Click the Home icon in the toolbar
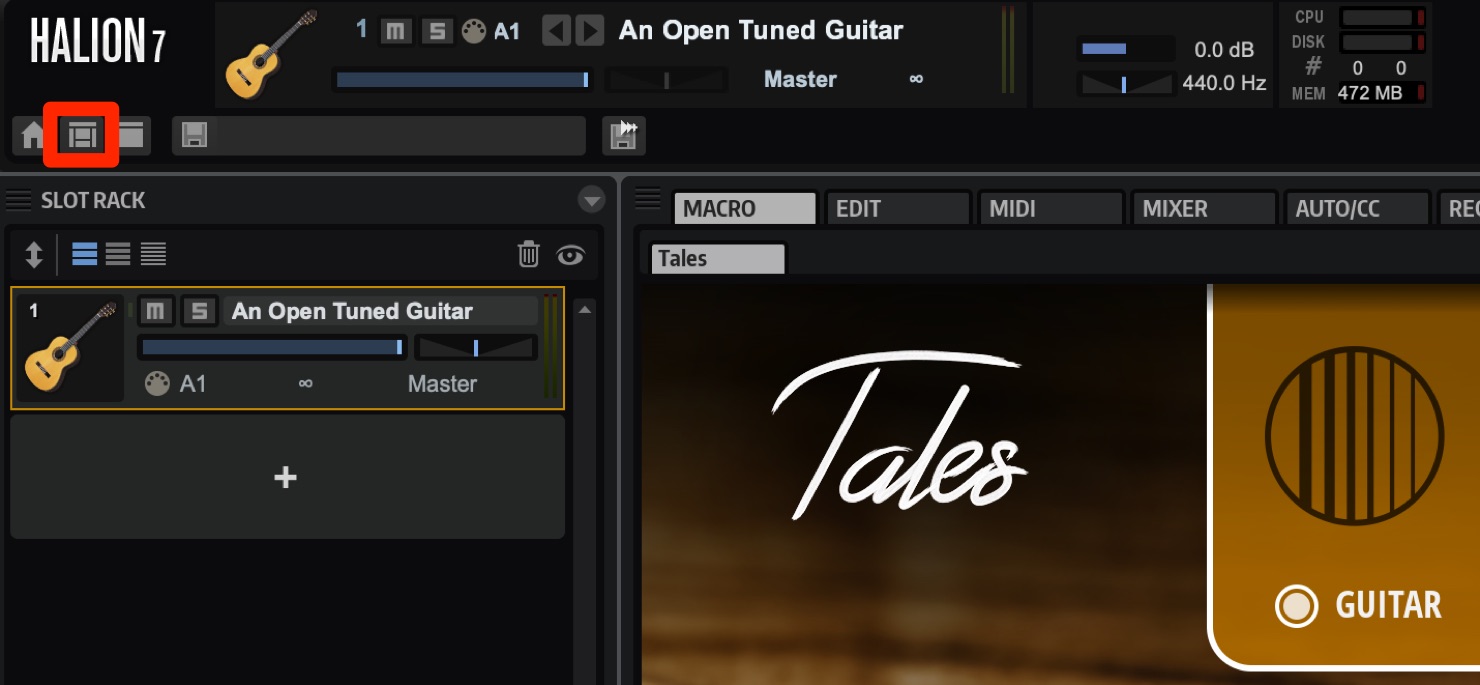Viewport: 1480px width, 685px height. coord(33,135)
